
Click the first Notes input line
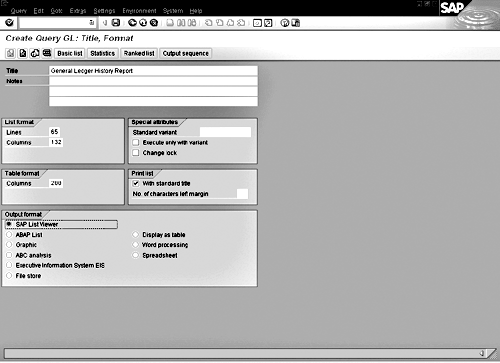coord(153,81)
